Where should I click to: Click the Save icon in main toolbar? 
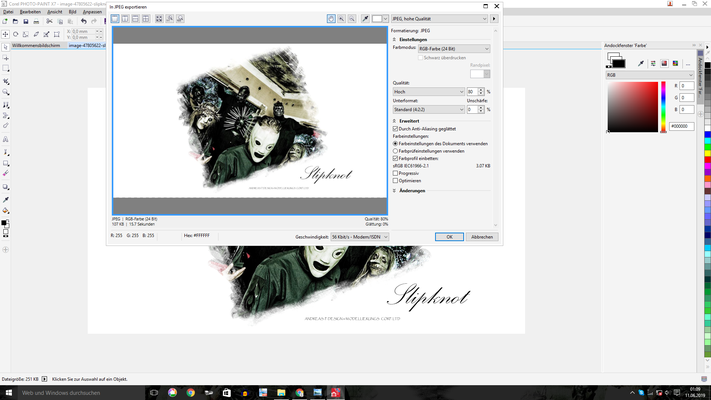pos(26,21)
